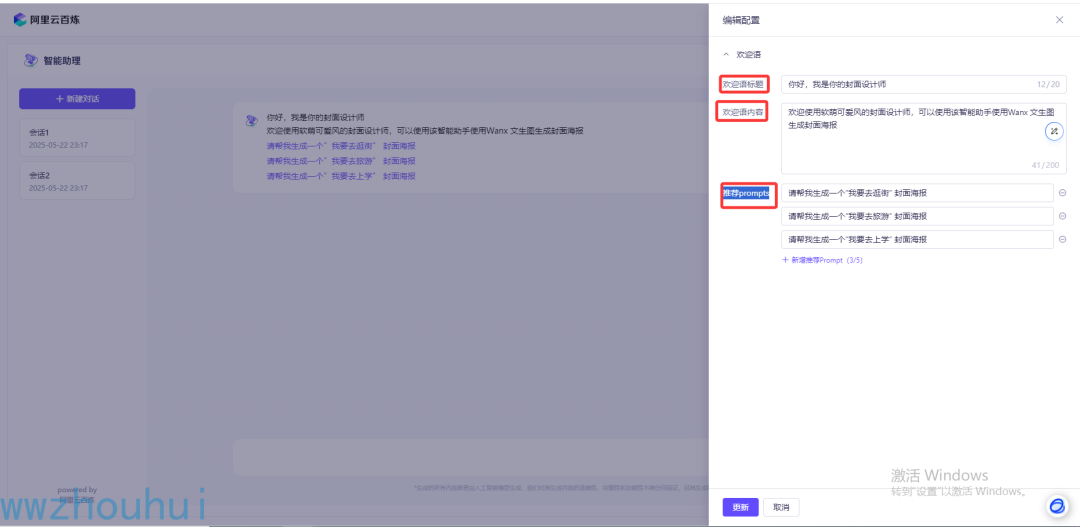
Task: Click suggested prompt "我要去逛街" link in chat
Action: (341, 146)
